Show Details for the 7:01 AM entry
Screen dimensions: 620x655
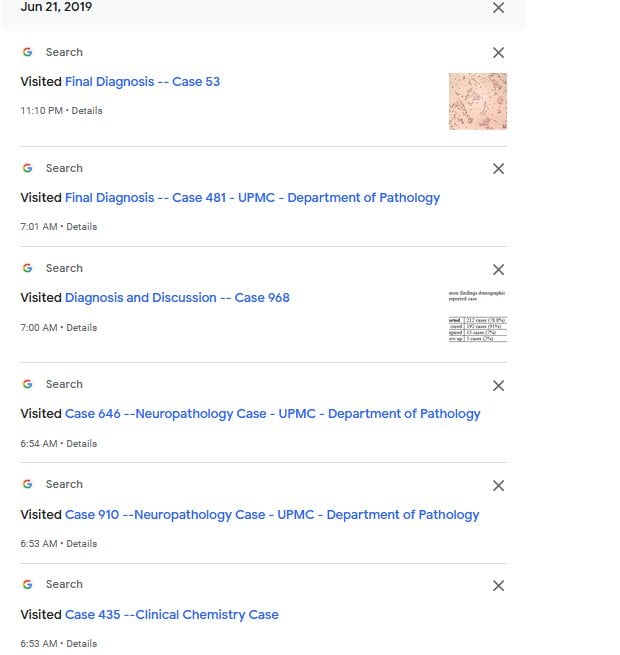(81, 227)
